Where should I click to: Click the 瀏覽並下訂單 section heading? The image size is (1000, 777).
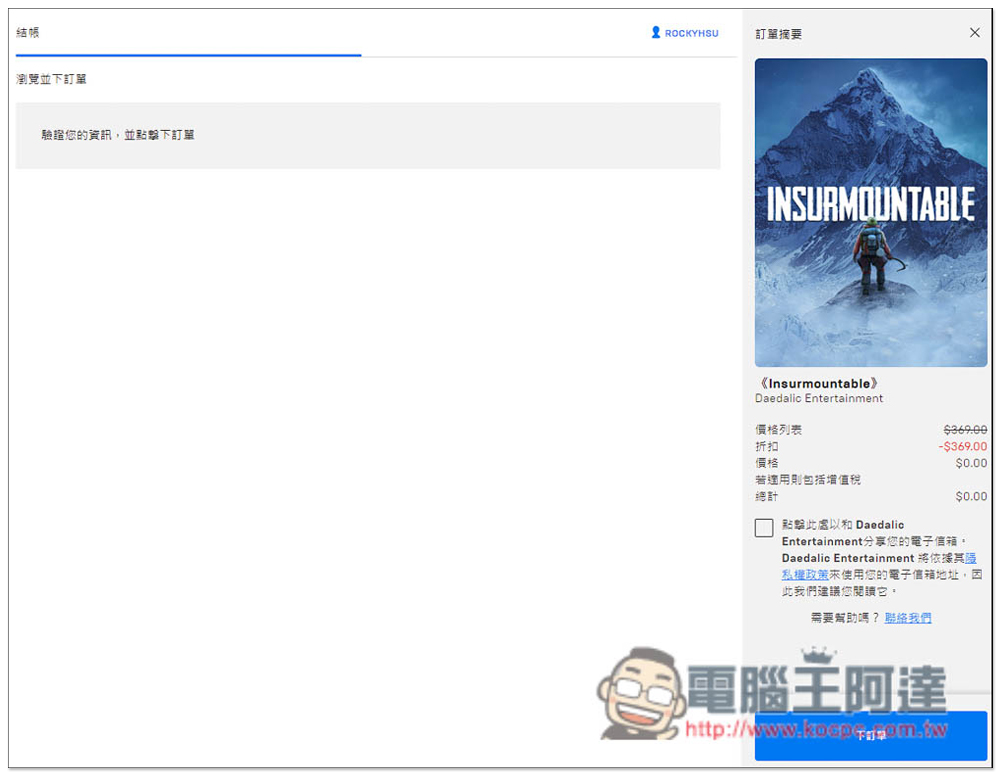tap(51, 79)
